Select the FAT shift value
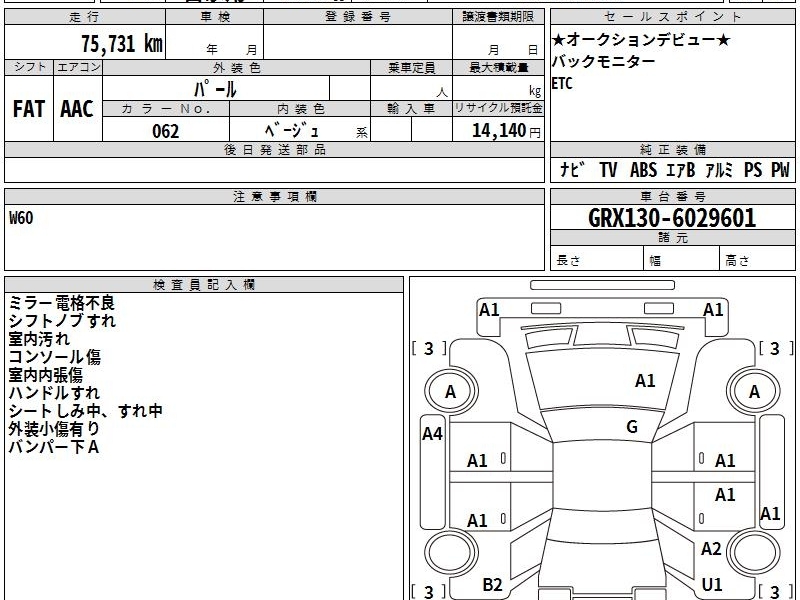Image resolution: width=800 pixels, height=600 pixels. pyautogui.click(x=29, y=109)
